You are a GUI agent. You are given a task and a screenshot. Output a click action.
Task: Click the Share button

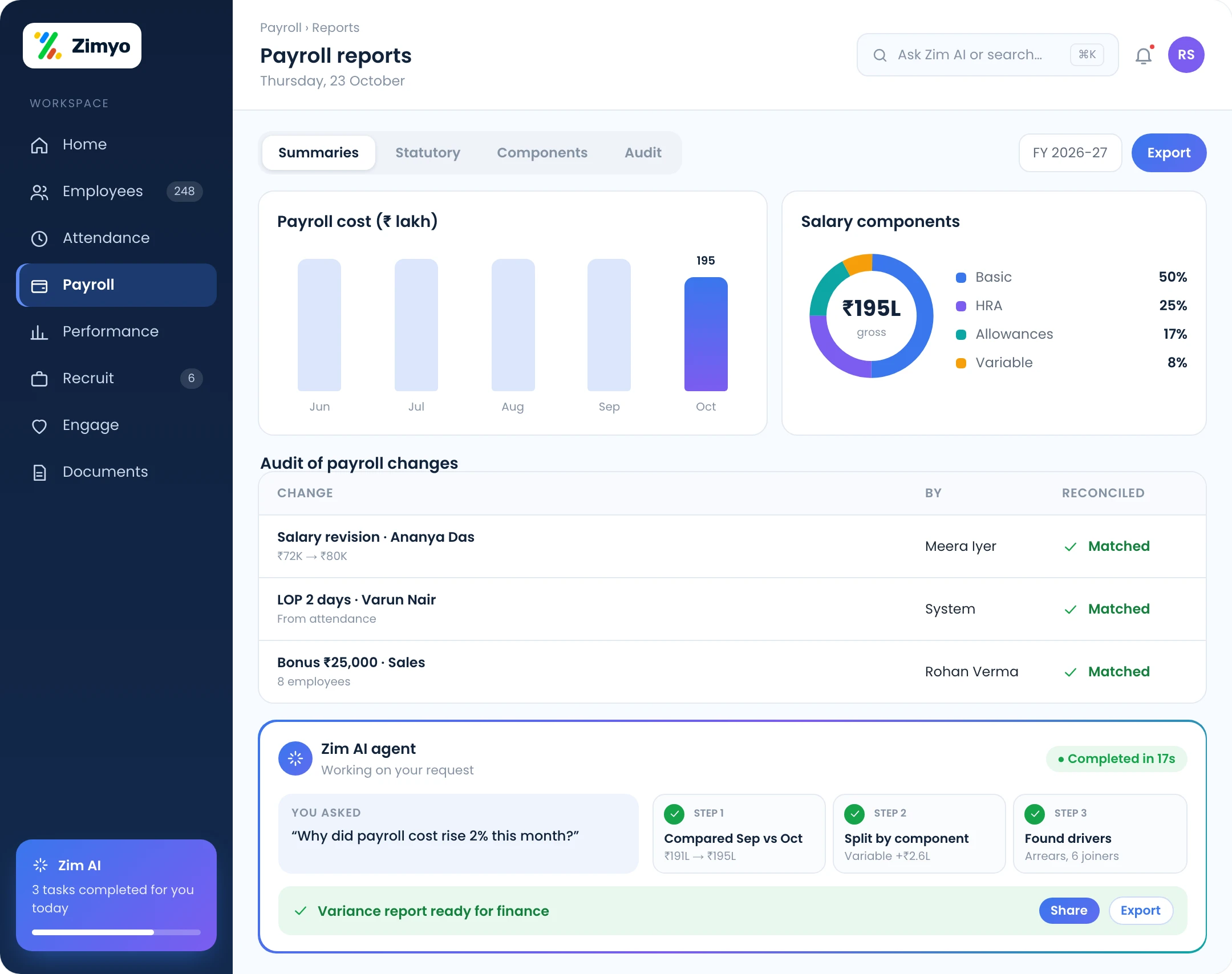click(1069, 911)
